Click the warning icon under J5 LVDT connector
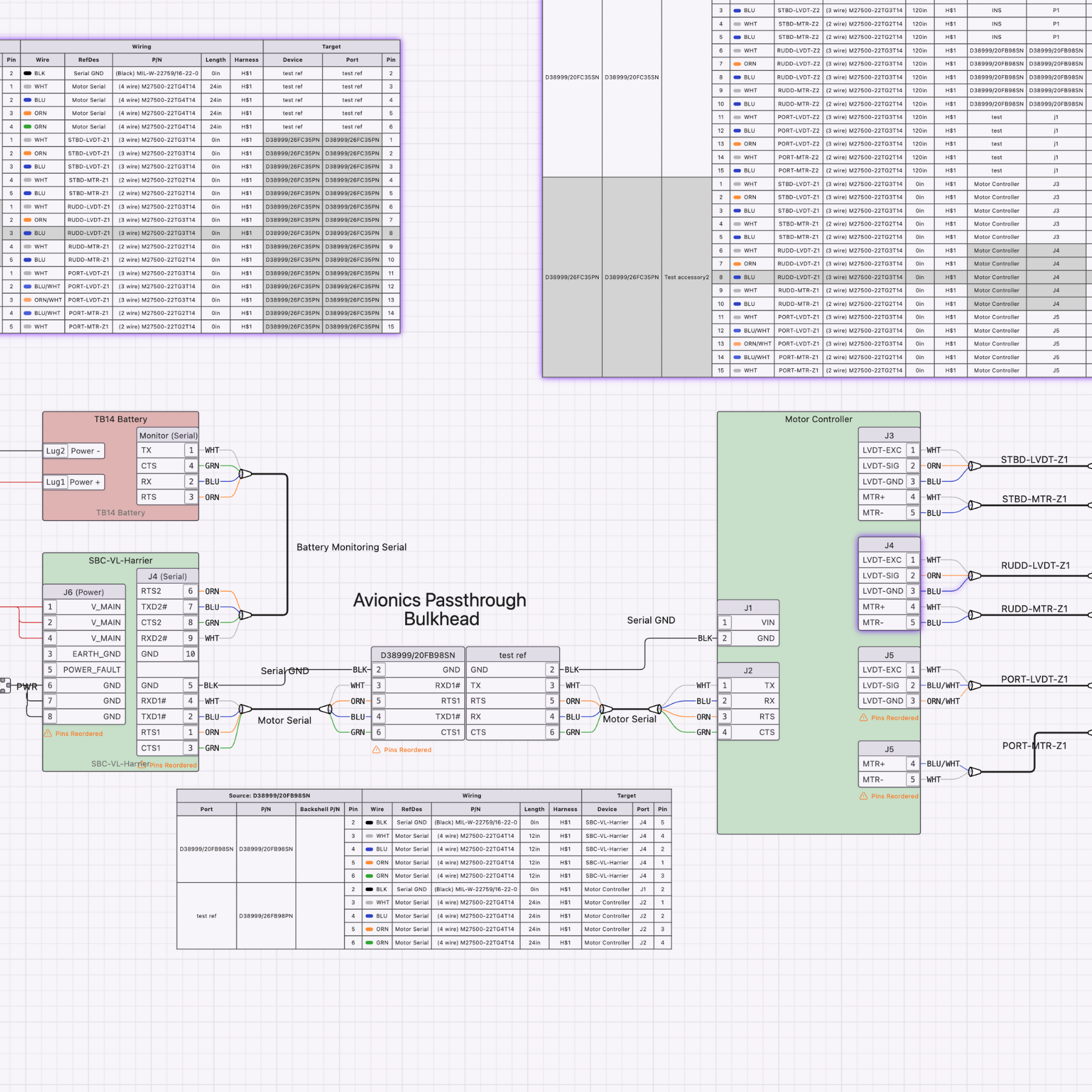Viewport: 1092px width, 1092px height. tap(863, 718)
